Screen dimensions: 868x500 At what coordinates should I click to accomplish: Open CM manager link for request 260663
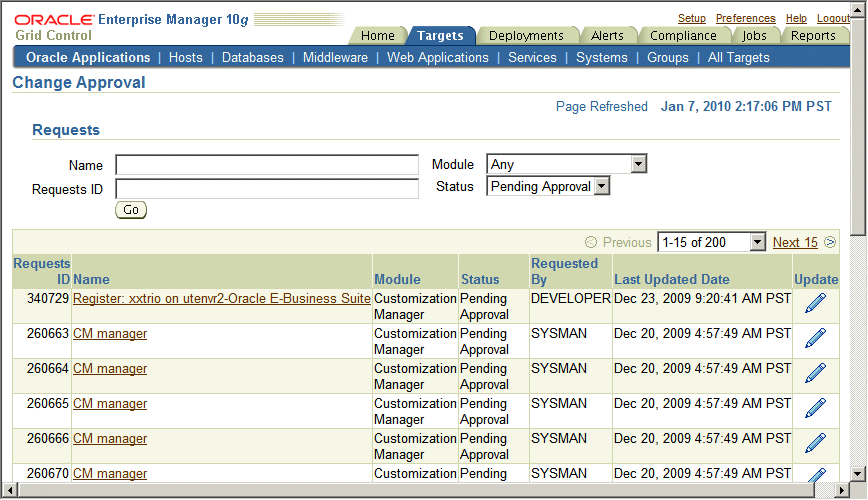(110, 333)
